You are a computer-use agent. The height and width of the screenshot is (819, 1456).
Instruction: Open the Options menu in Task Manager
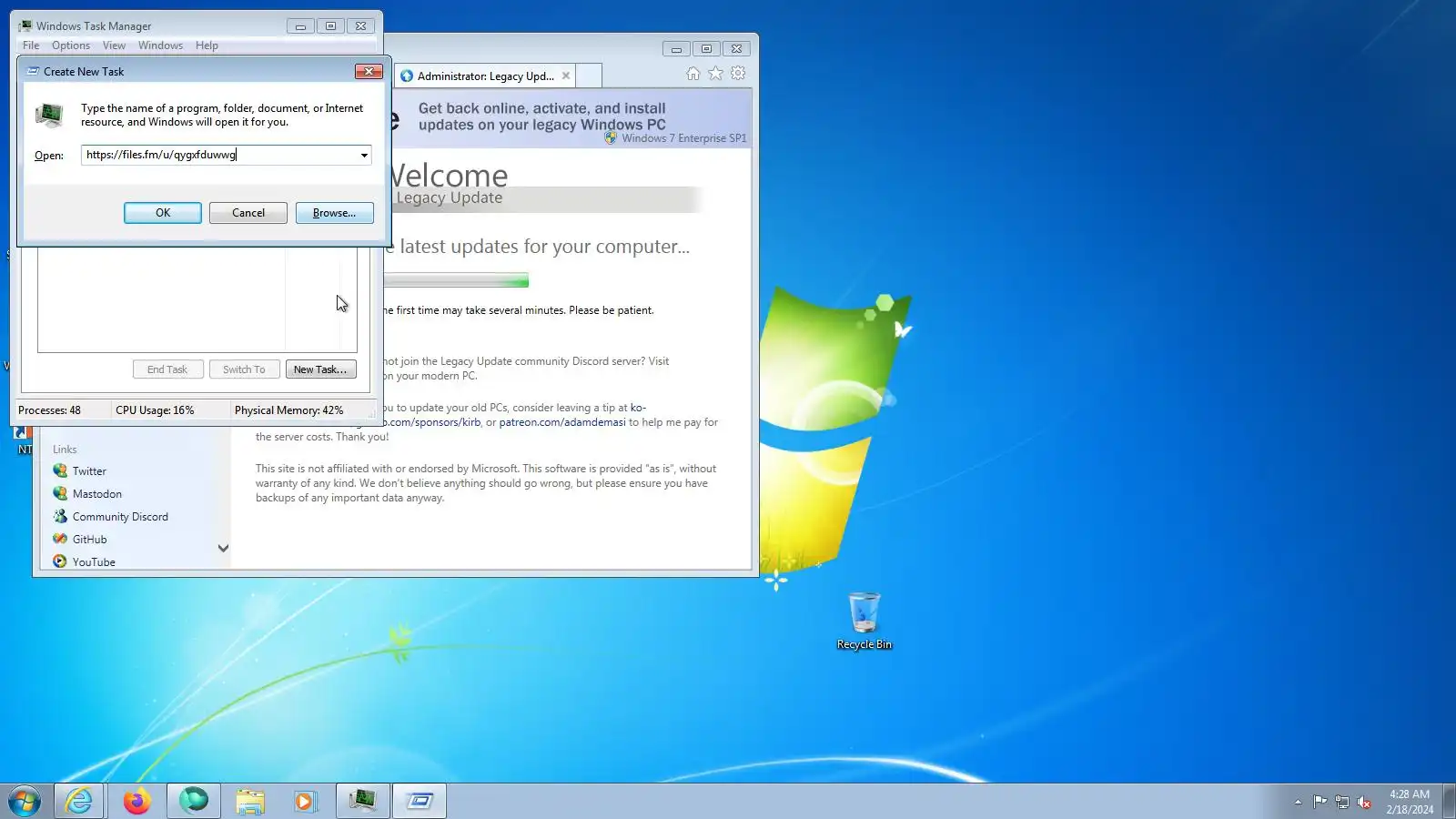[71, 45]
